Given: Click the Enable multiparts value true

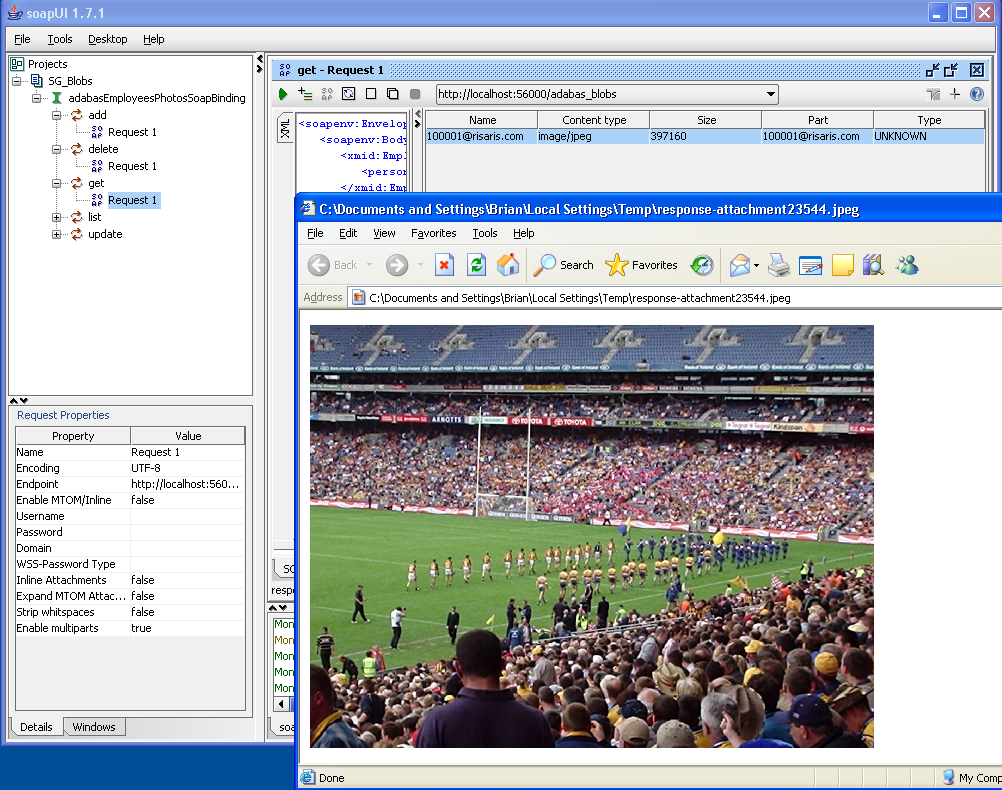Looking at the screenshot, I should click(187, 628).
